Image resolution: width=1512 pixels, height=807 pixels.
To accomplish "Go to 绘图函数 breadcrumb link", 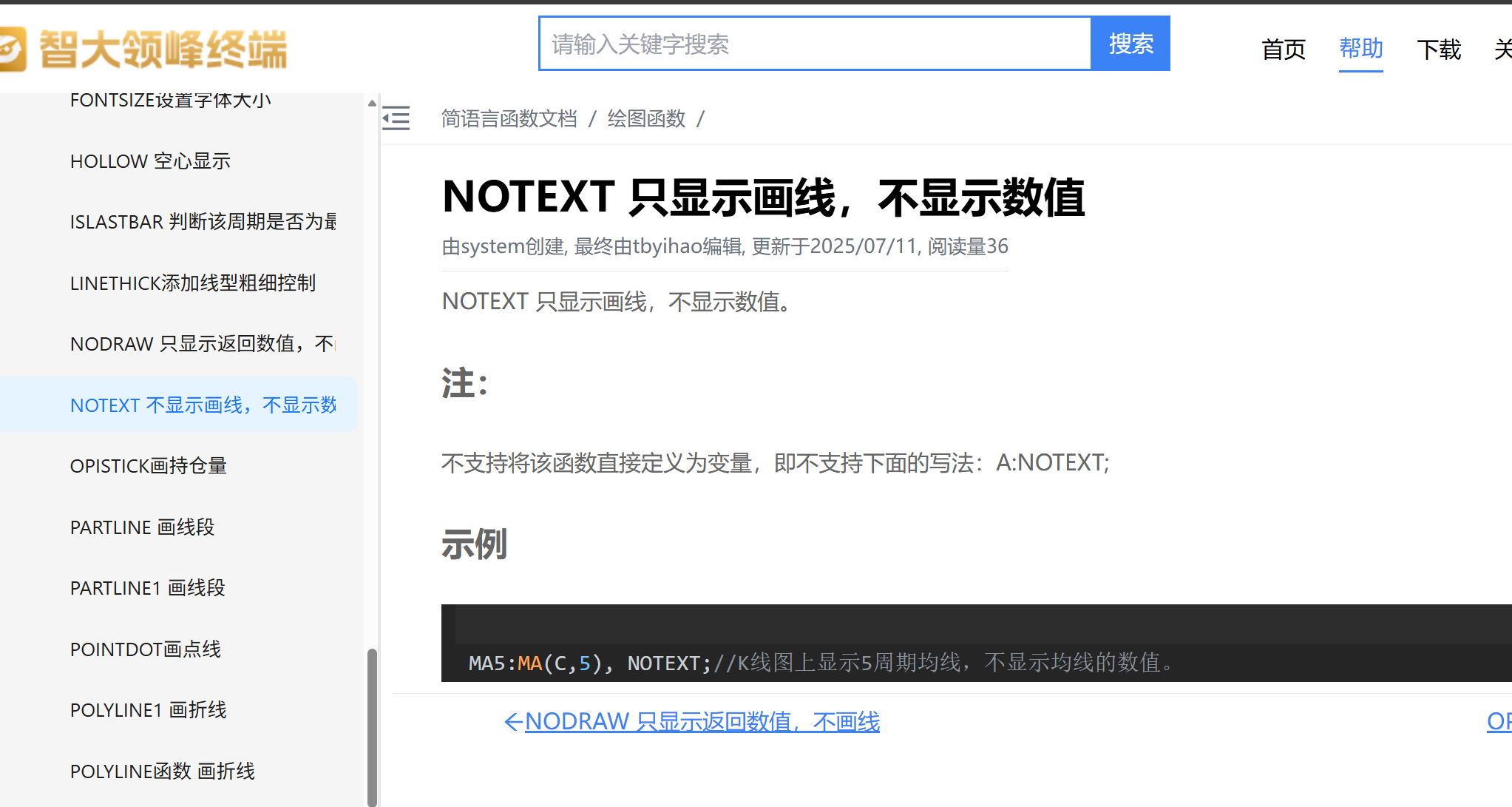I will pos(646,118).
